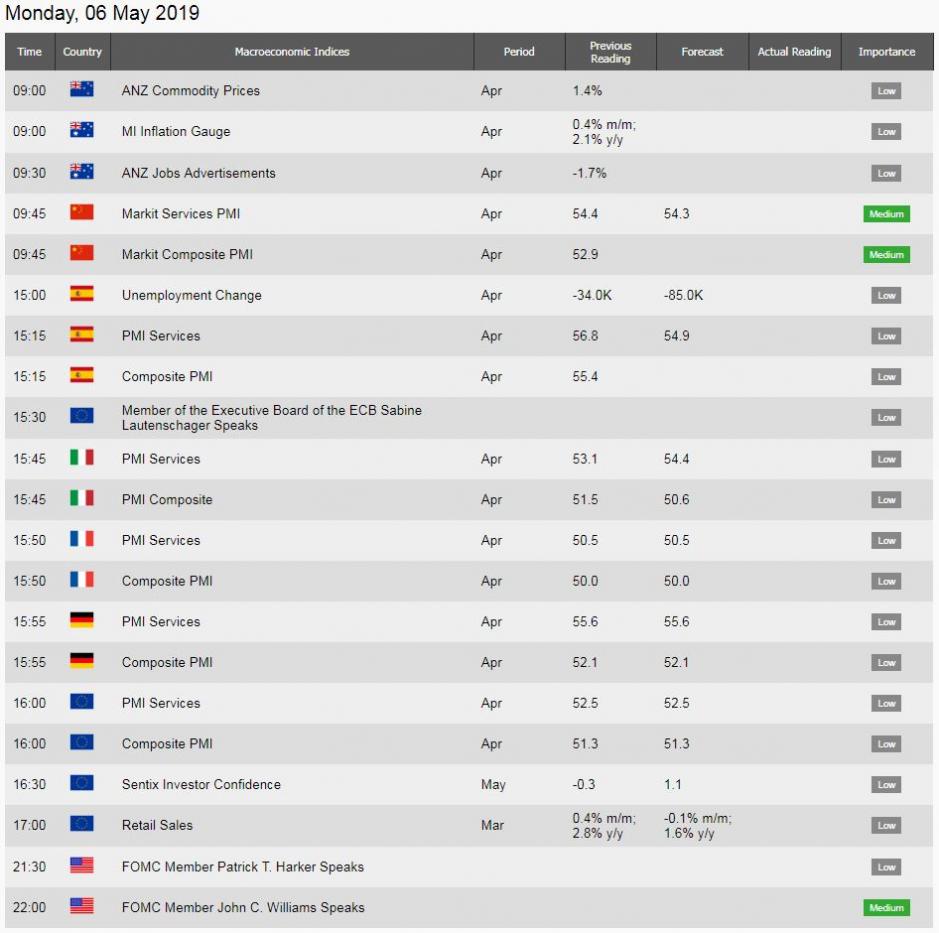
Task: Click EU flag beside Sentix Investor Confidence
Action: point(82,783)
